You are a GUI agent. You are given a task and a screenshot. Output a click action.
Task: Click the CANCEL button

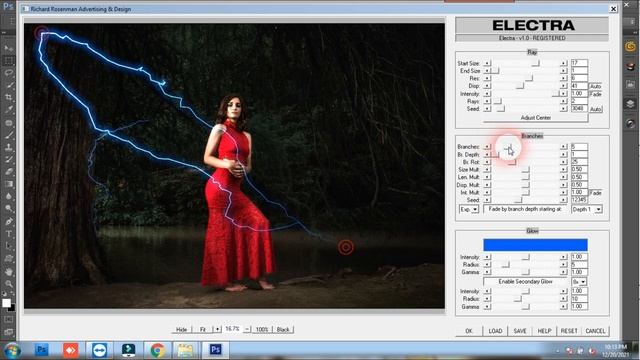[595, 331]
